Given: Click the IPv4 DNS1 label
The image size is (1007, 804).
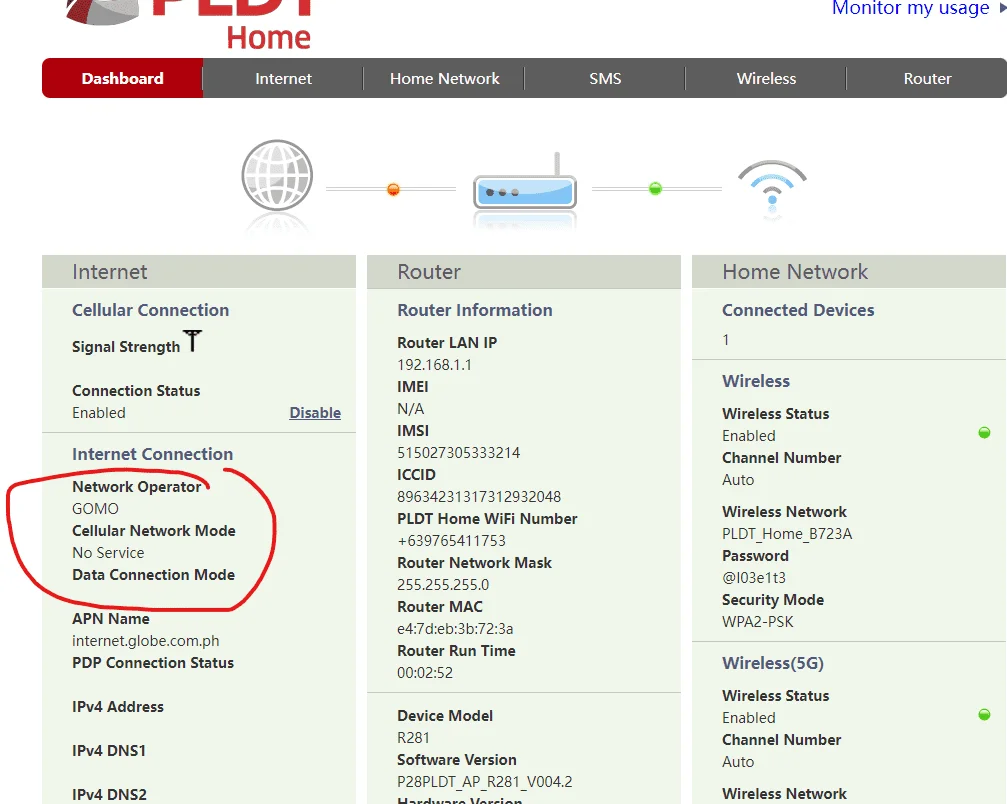Looking at the screenshot, I should pyautogui.click(x=109, y=751).
